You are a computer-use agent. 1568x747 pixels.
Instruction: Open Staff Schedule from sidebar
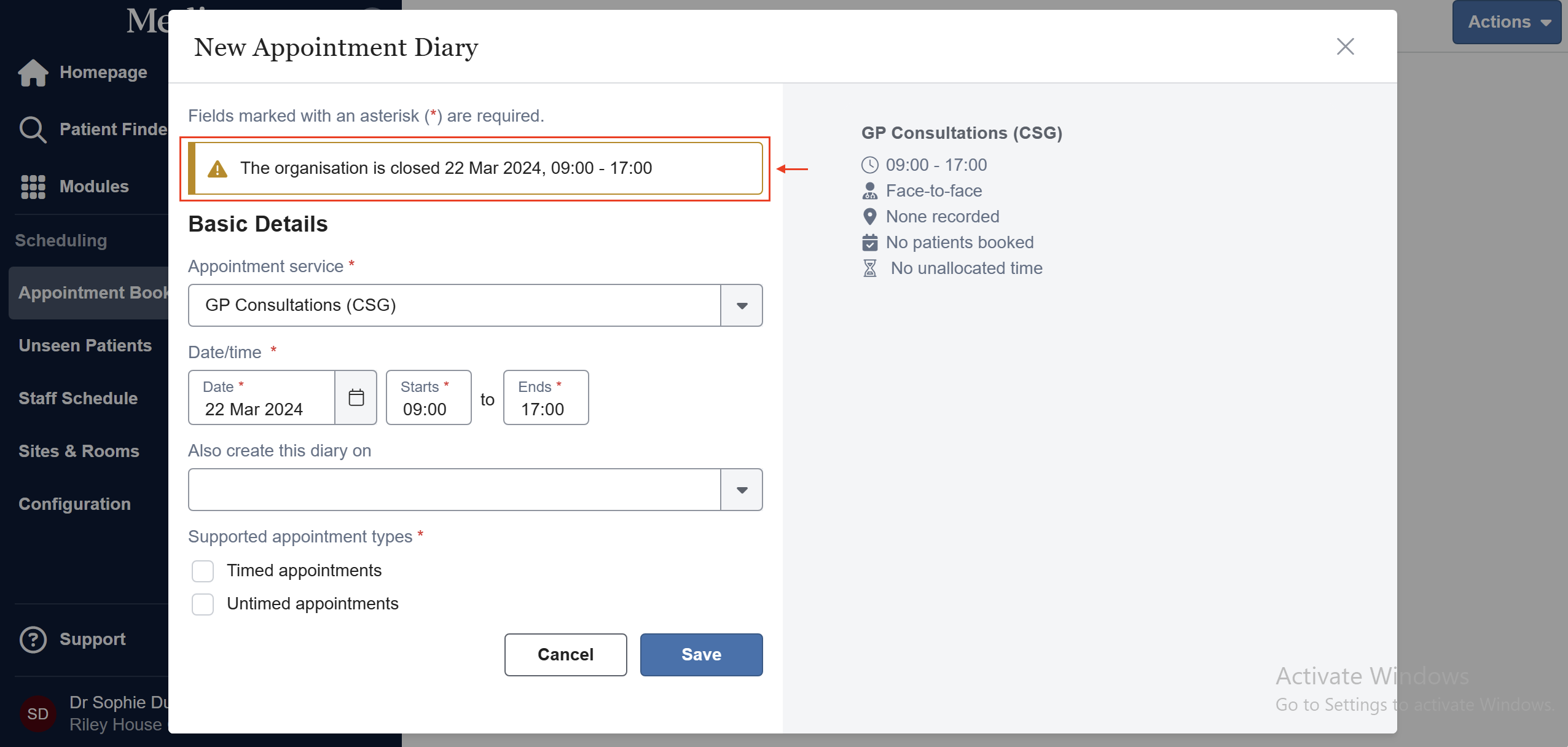pos(78,398)
